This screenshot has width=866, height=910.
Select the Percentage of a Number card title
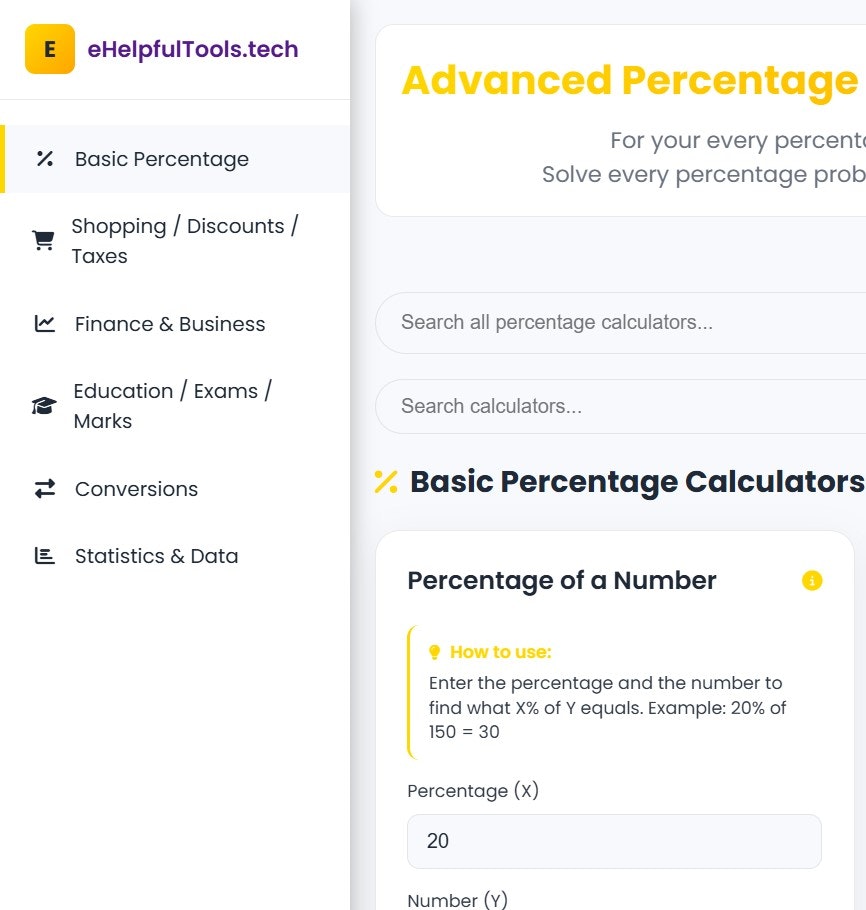point(562,580)
